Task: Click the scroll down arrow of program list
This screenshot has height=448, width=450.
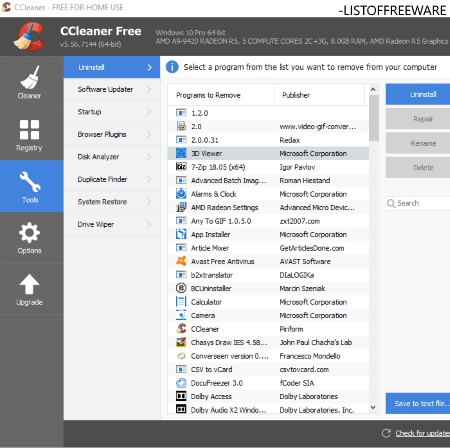Action: coord(373,408)
